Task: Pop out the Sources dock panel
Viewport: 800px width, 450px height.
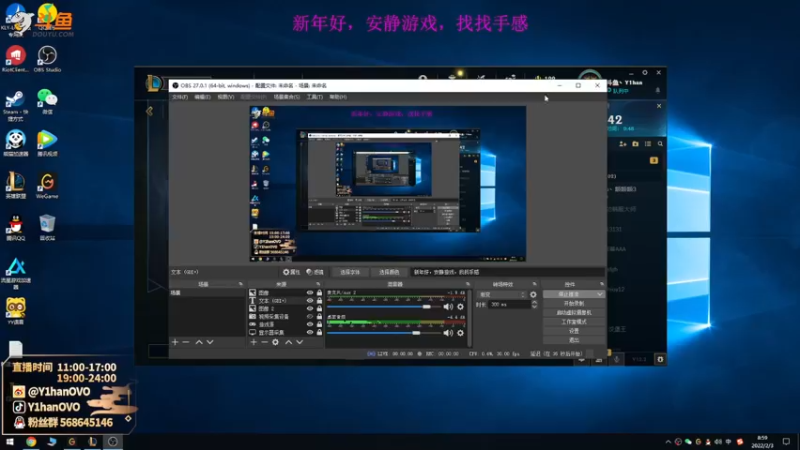Action: (318, 284)
